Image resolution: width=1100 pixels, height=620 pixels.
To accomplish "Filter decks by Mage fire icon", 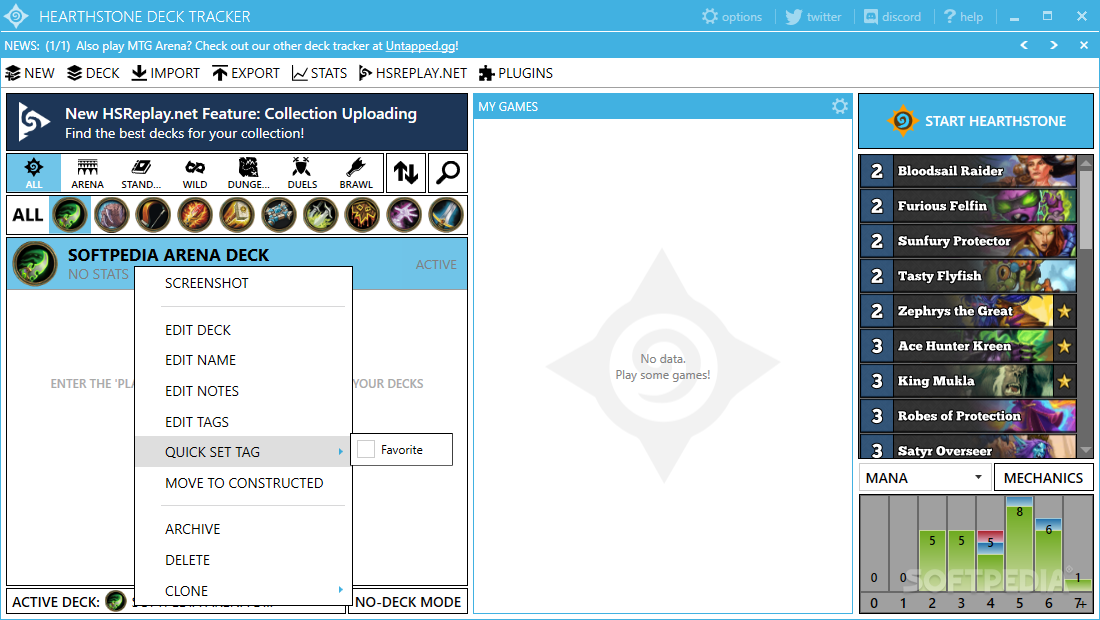I will (x=195, y=215).
